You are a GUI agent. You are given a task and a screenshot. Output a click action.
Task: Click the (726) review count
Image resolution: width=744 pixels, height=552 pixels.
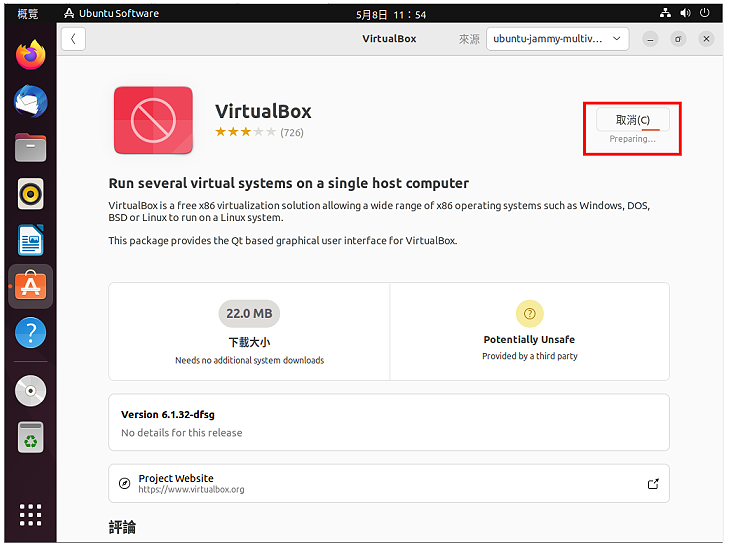click(x=292, y=132)
